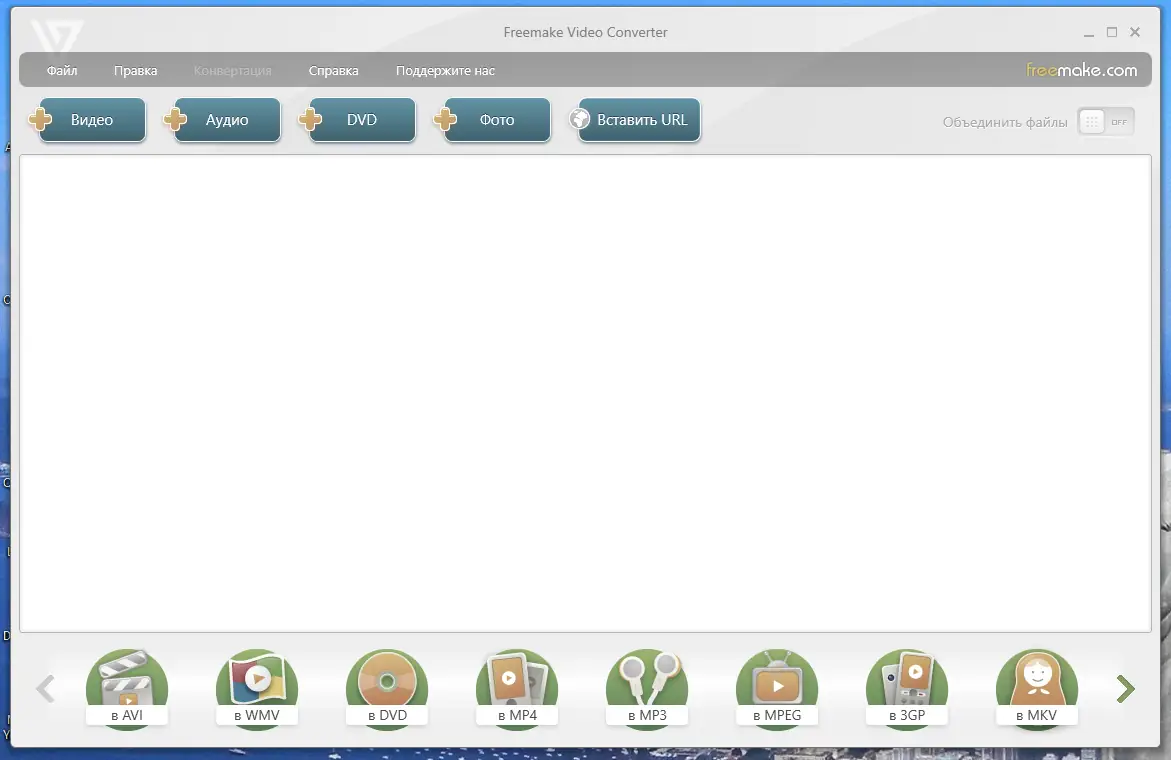This screenshot has width=1171, height=760.
Task: Open the Конвертация menu
Action: click(x=232, y=70)
